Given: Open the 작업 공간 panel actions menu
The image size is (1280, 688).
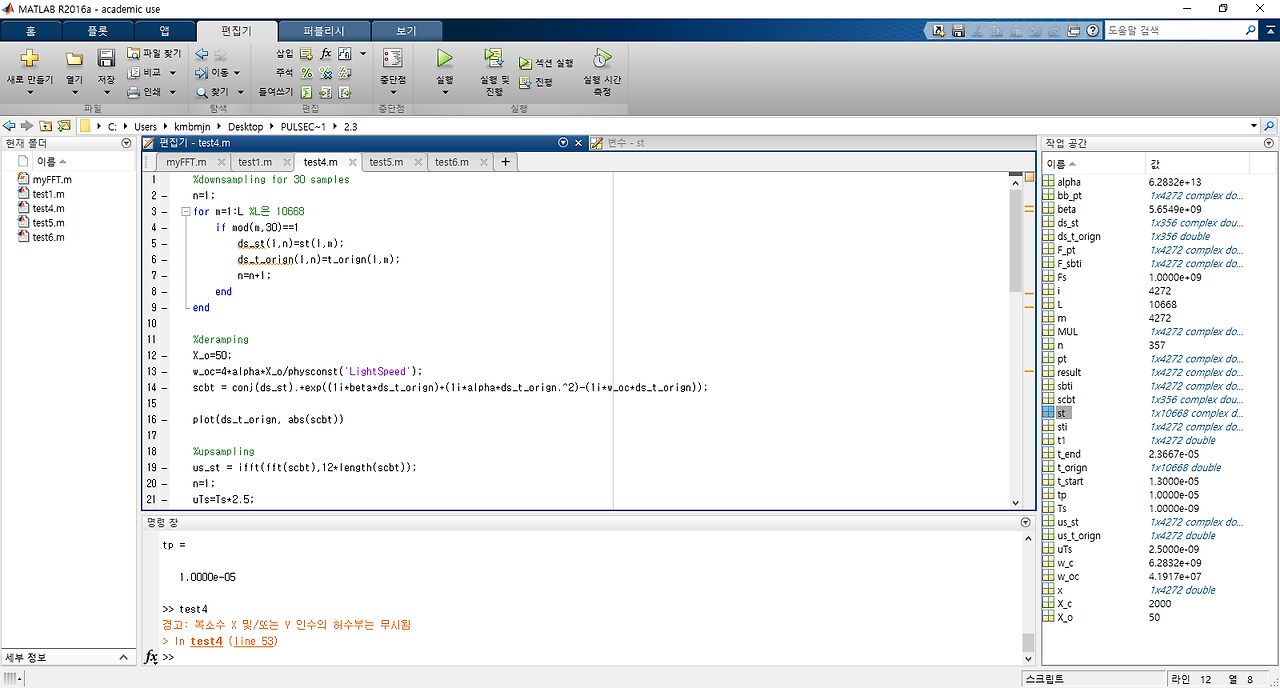Looking at the screenshot, I should click(x=1271, y=143).
